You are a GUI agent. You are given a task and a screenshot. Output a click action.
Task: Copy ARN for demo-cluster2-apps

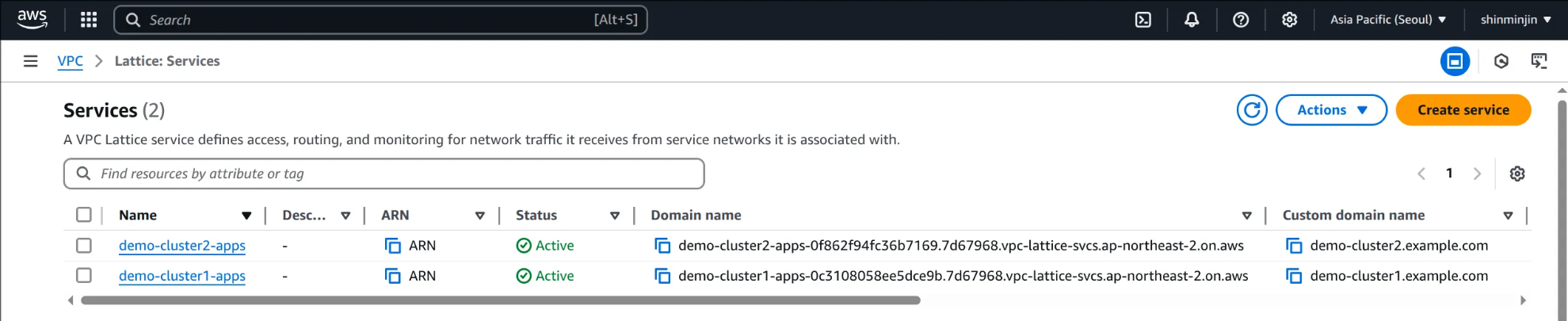393,246
